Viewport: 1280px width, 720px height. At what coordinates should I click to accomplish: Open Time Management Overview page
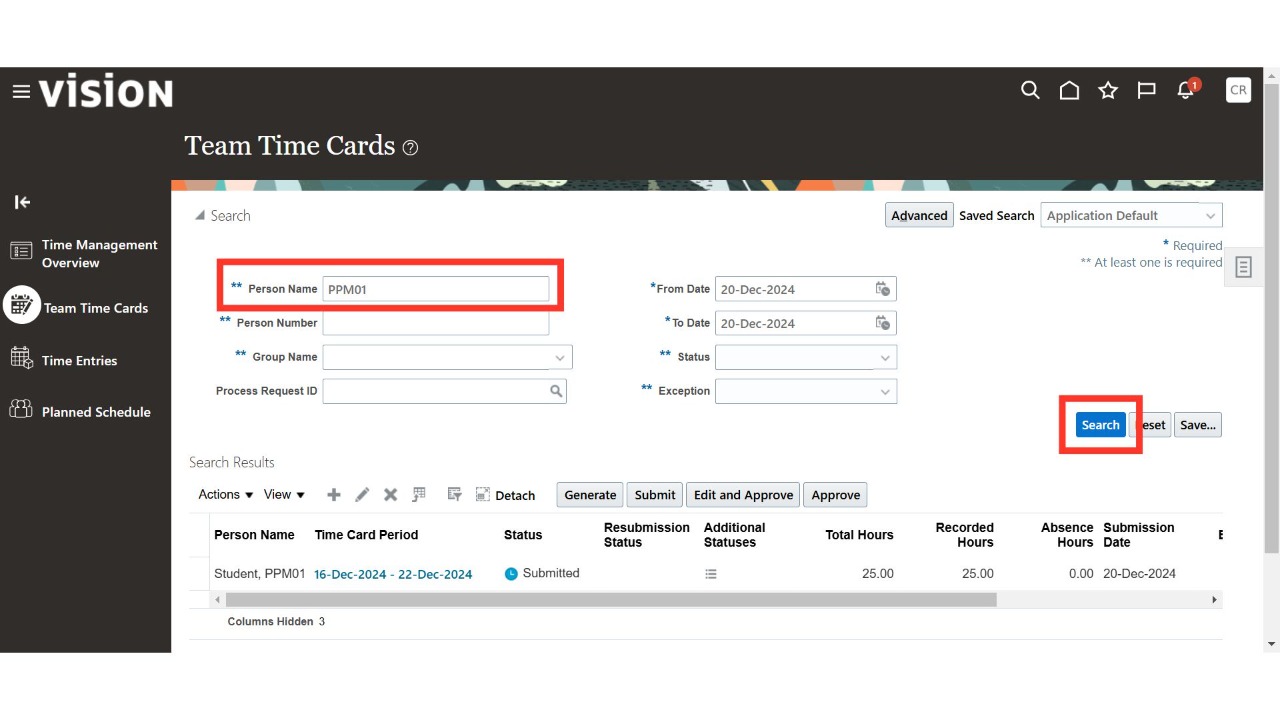(100, 254)
